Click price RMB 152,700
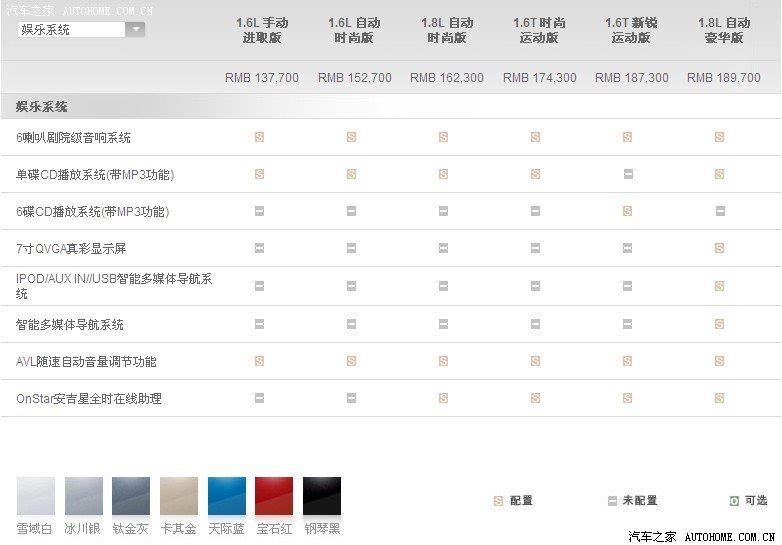The image size is (782, 545). coord(355,78)
